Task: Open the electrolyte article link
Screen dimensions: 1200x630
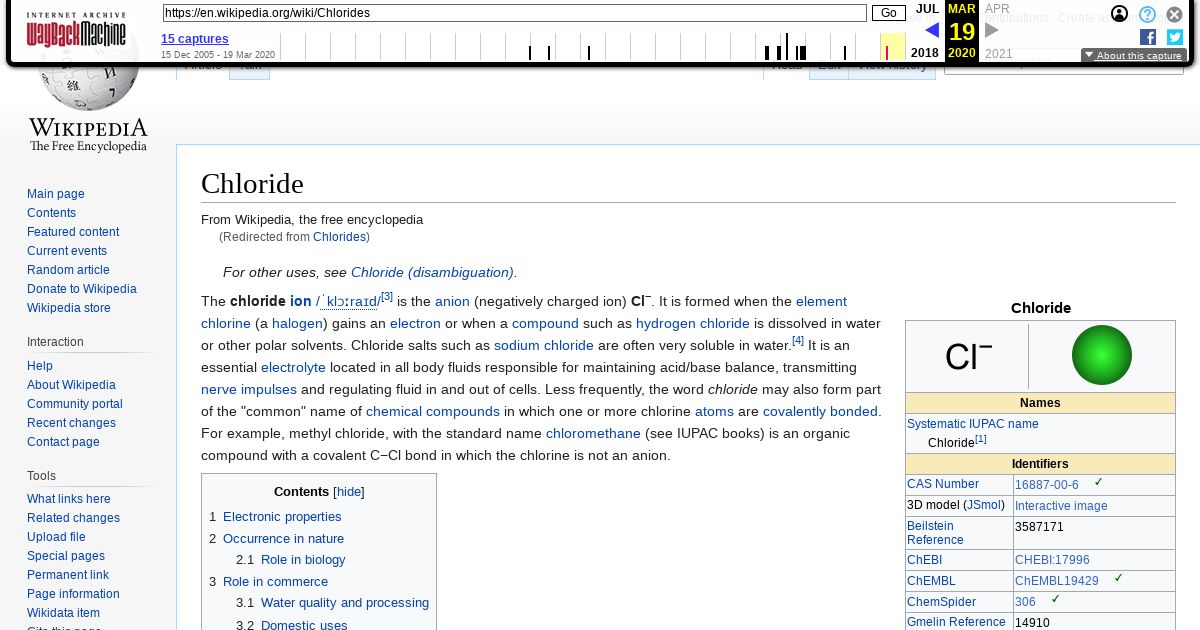Action: pos(293,367)
